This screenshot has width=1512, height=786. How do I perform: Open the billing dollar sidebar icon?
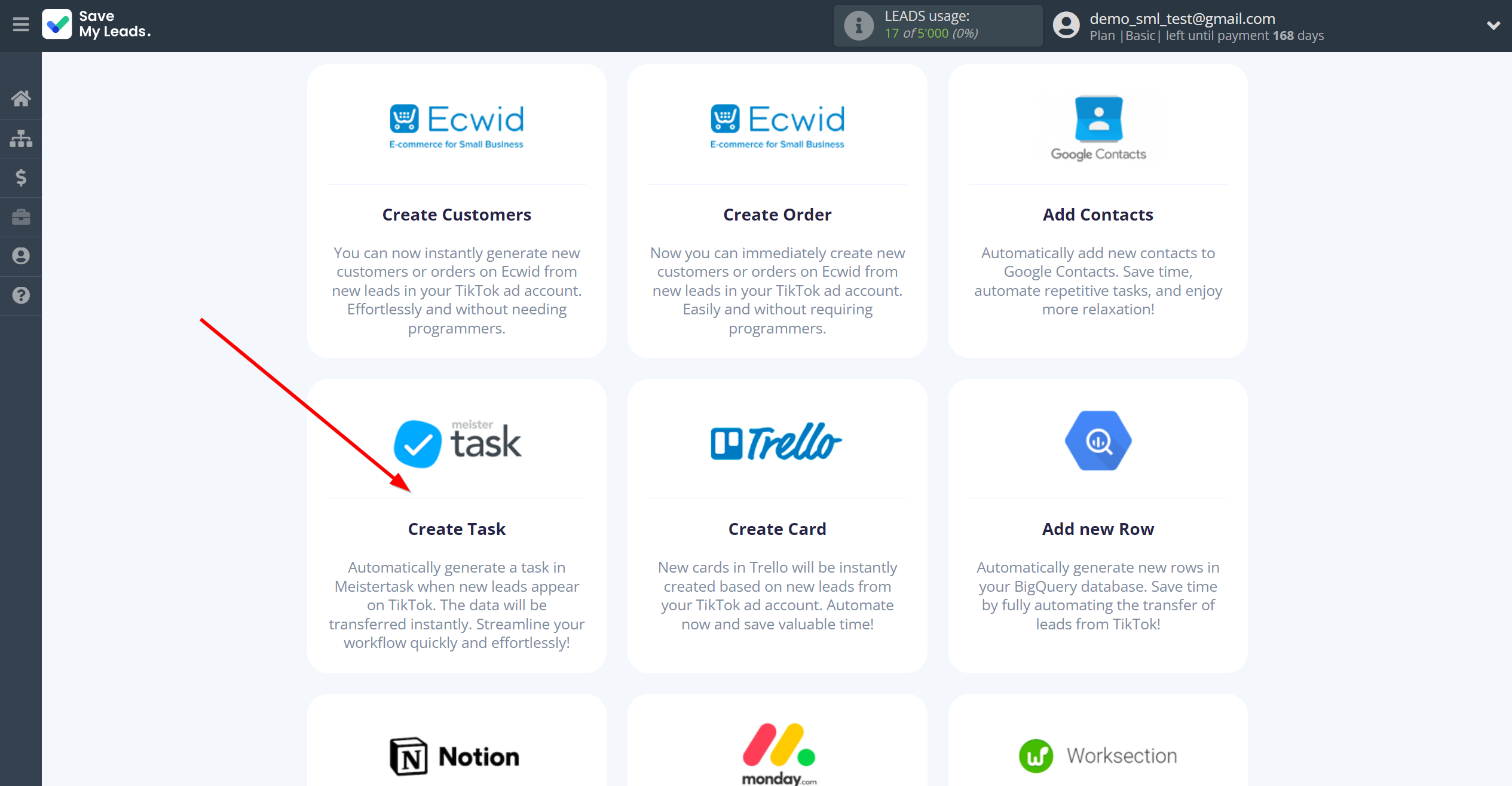(x=21, y=178)
